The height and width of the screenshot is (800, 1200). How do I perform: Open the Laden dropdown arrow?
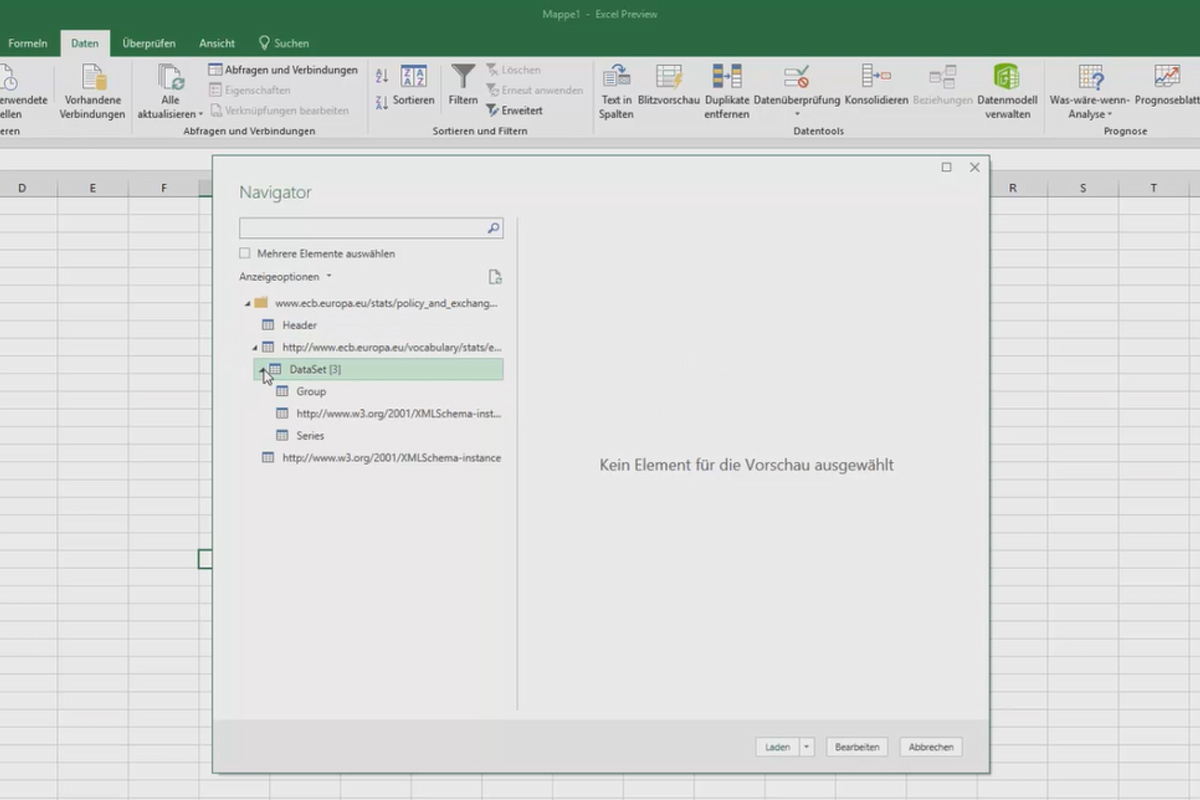pos(807,747)
